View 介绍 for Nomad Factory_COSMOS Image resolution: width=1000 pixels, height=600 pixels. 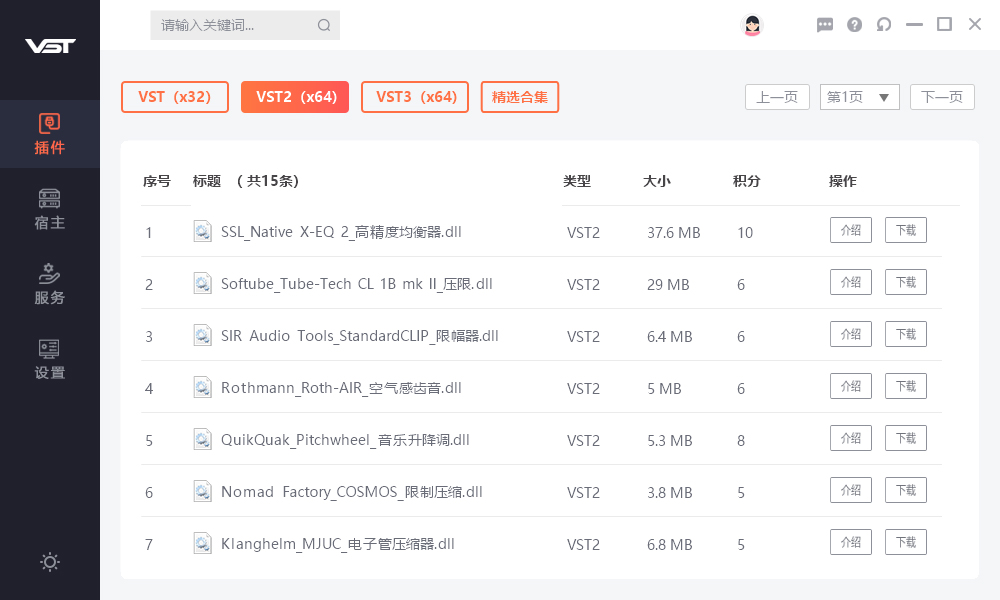pos(851,490)
